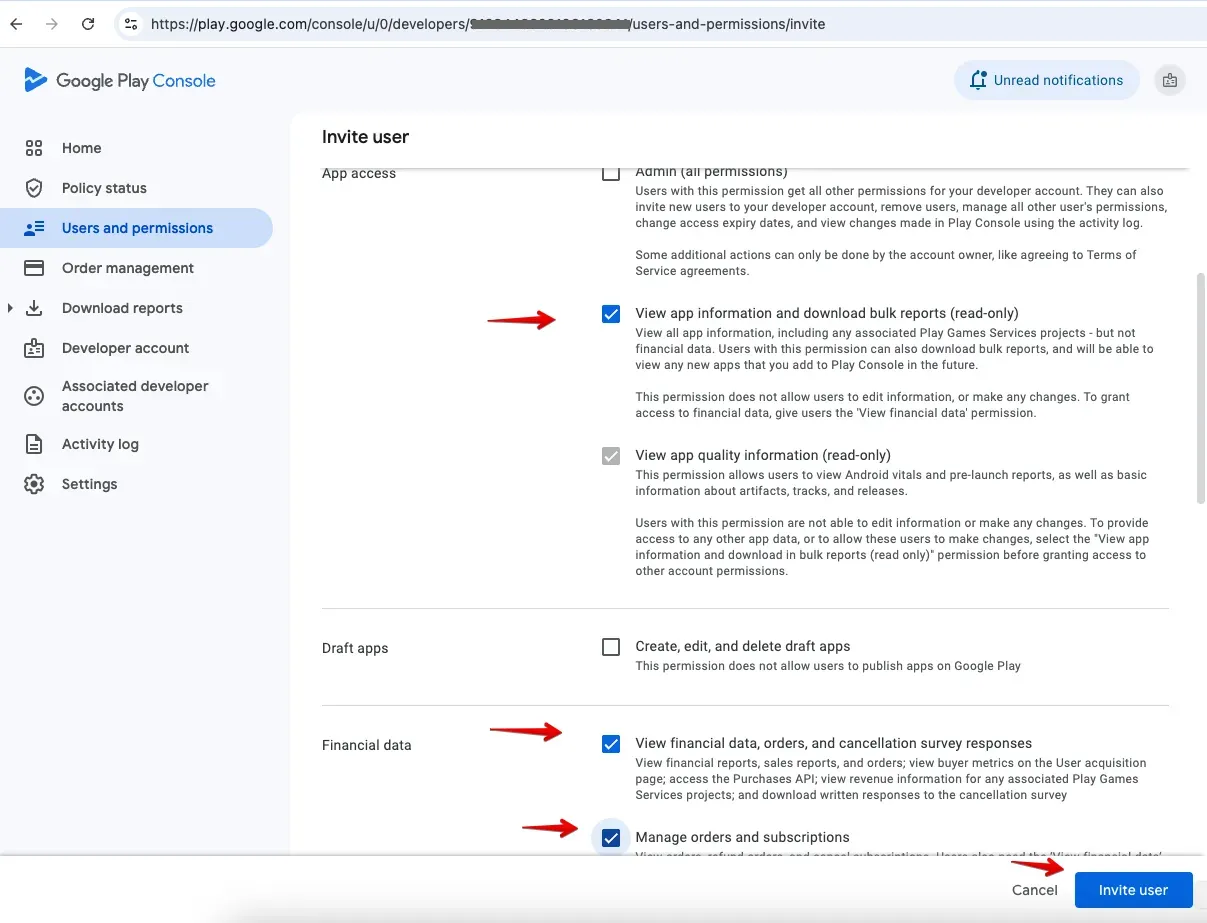Click the Home grid icon in sidebar
Screen dimensions: 1207x923
pyautogui.click(x=34, y=148)
